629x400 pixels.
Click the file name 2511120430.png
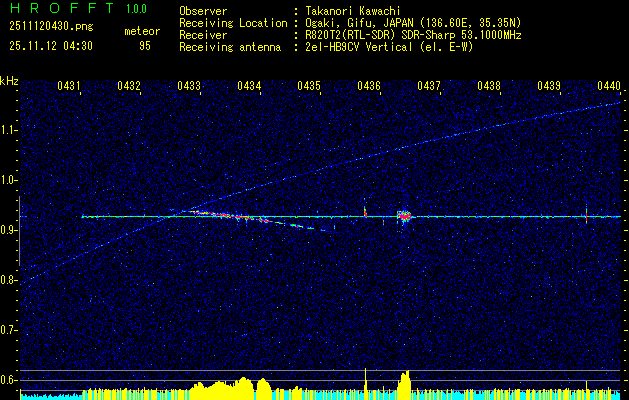(51, 27)
